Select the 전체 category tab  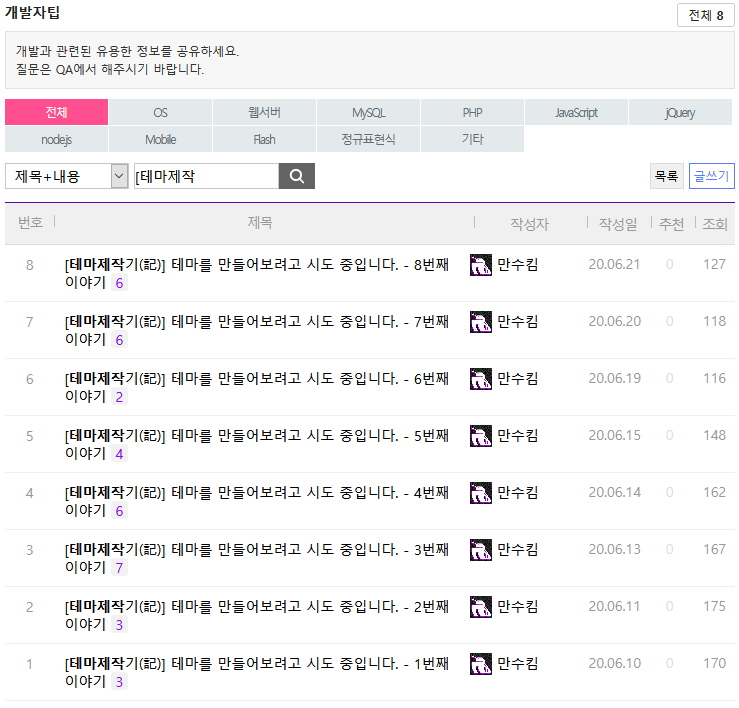(x=56, y=112)
